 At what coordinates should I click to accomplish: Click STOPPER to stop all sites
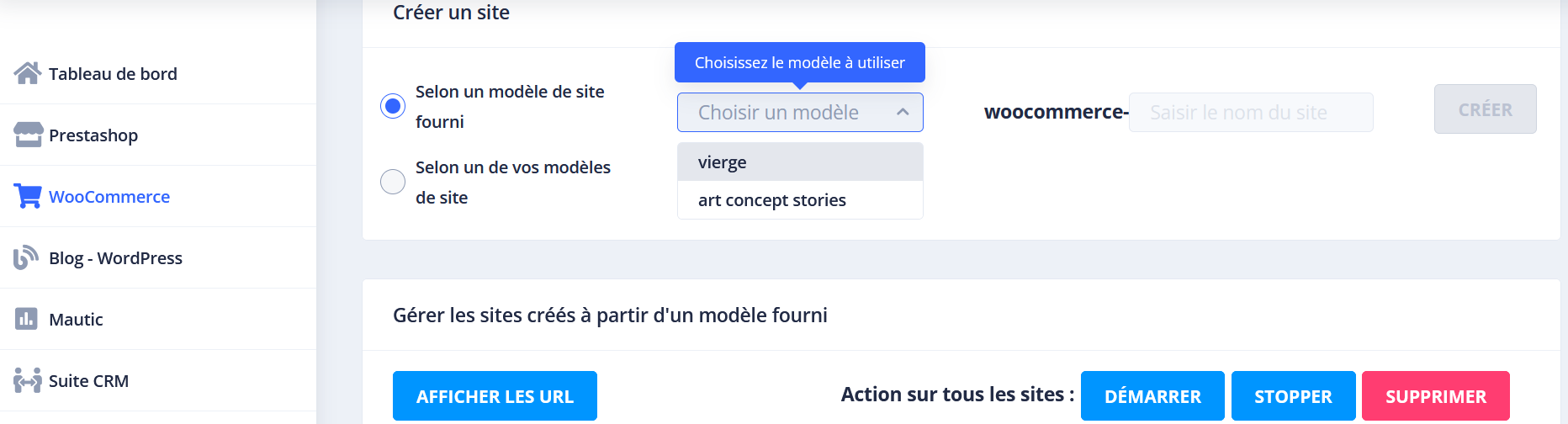pos(1293,396)
